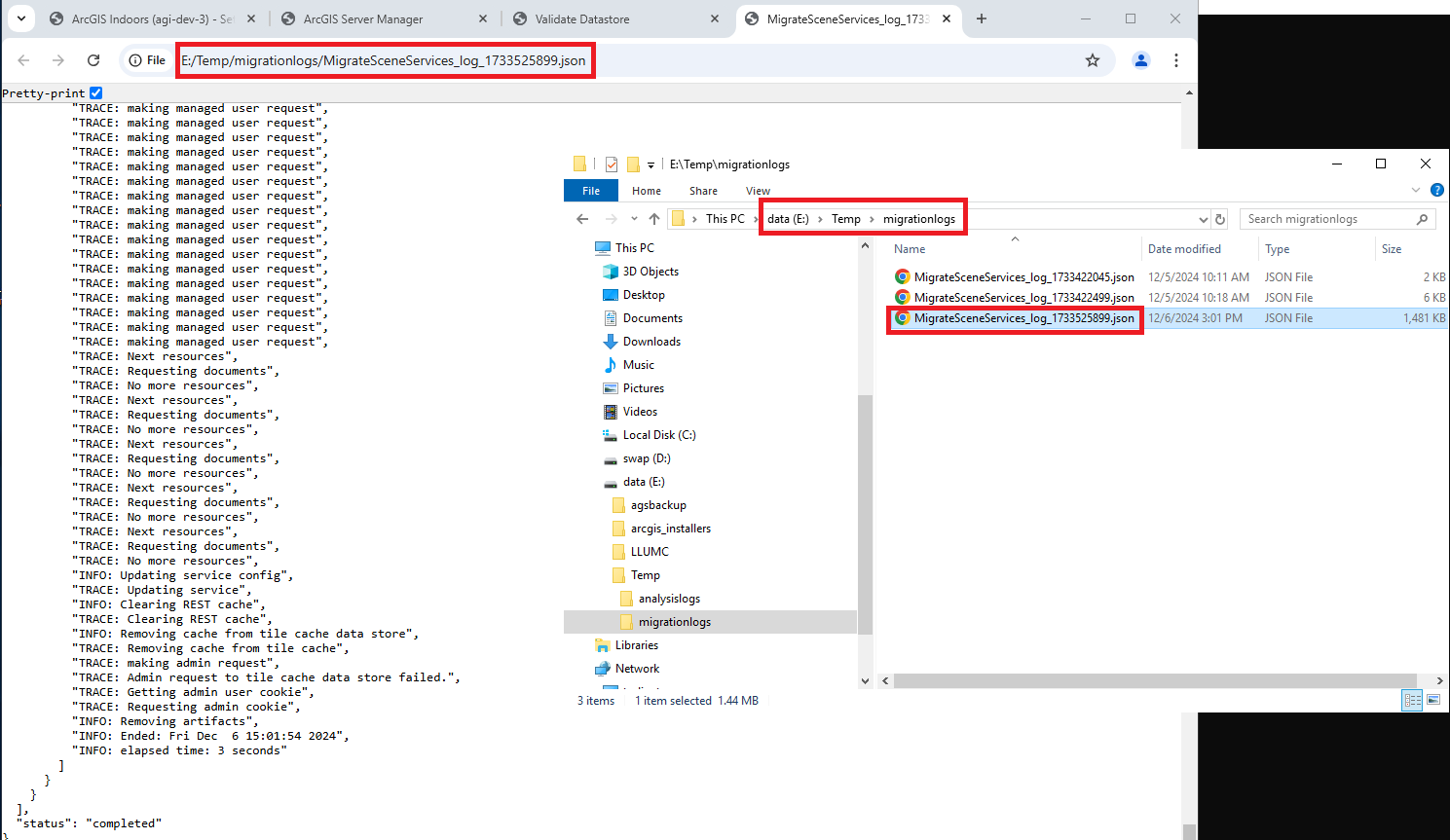This screenshot has height=840, width=1450.
Task: Toggle the Pretty-print checkbox
Action: (95, 93)
